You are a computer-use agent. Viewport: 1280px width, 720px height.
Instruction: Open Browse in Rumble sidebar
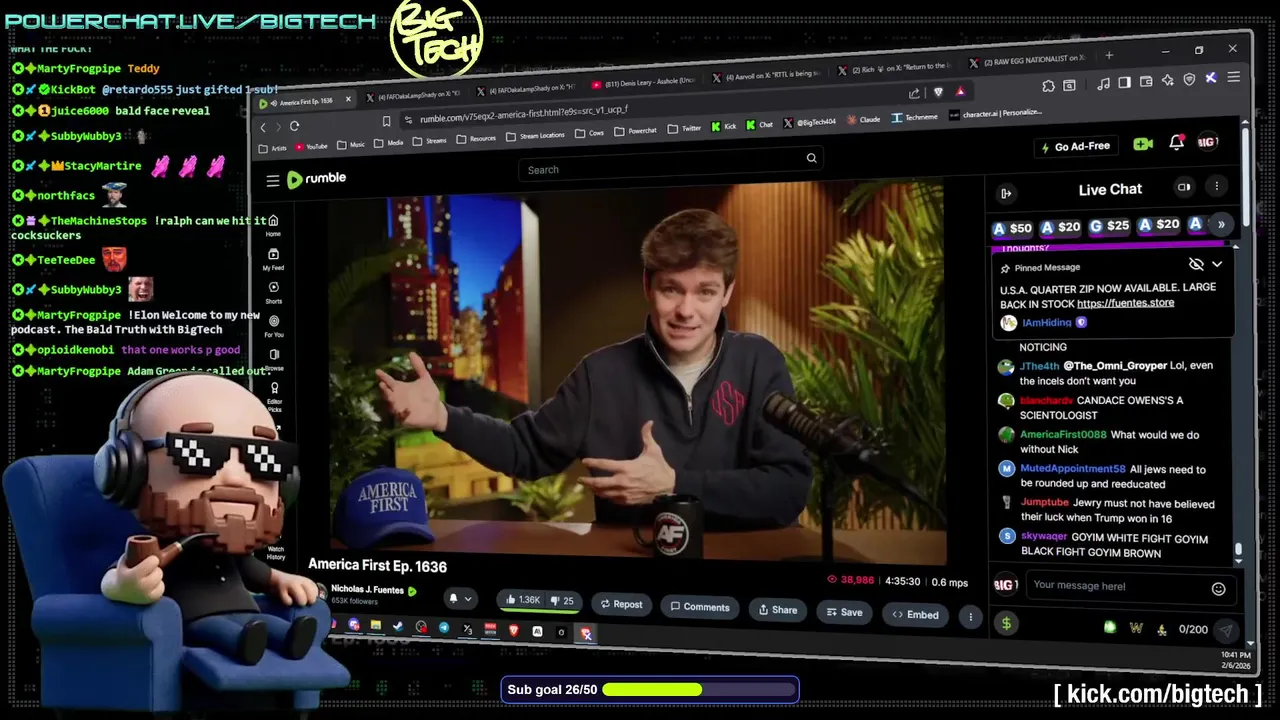point(274,360)
